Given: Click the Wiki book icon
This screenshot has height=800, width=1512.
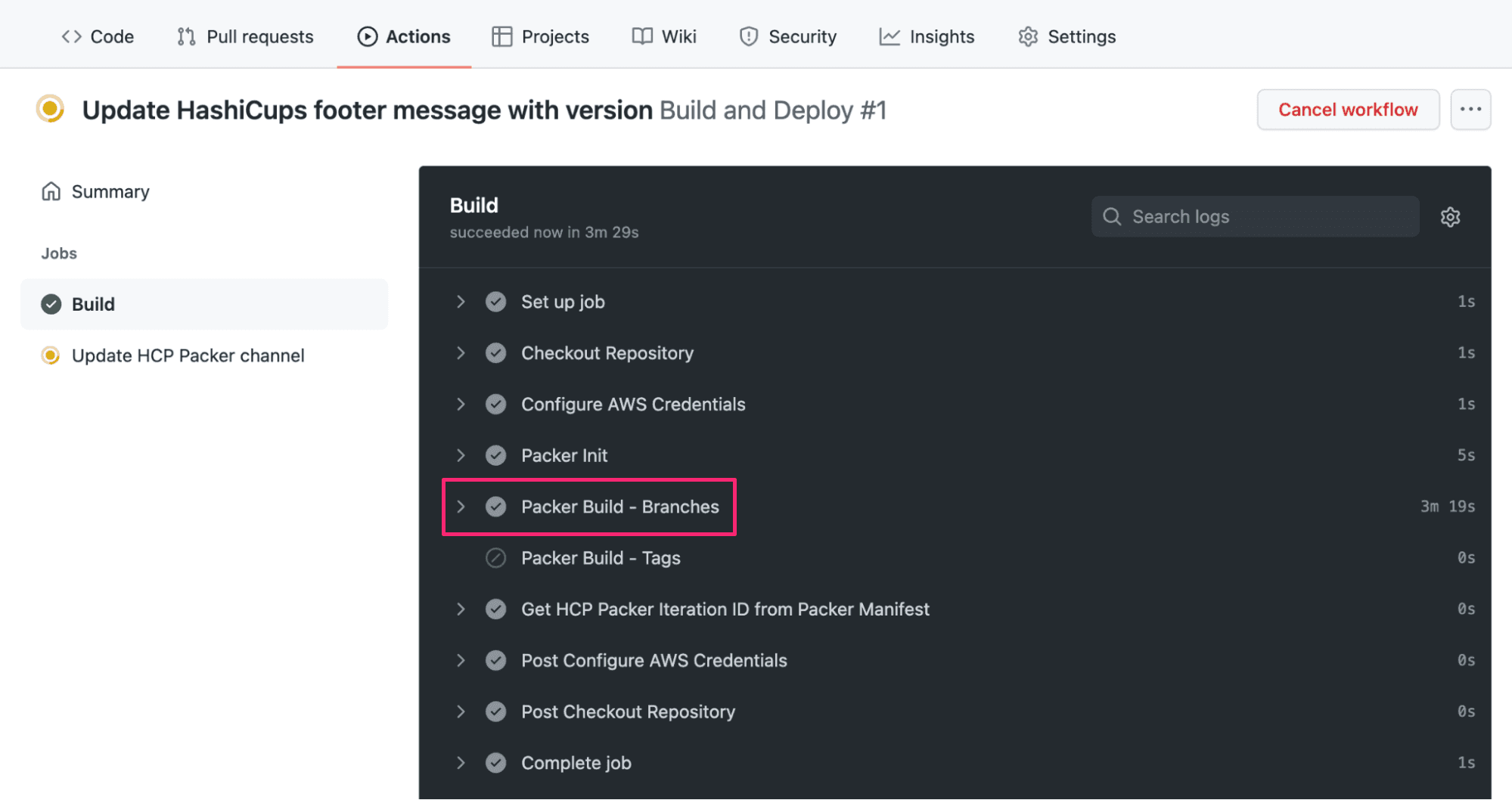Looking at the screenshot, I should point(642,36).
